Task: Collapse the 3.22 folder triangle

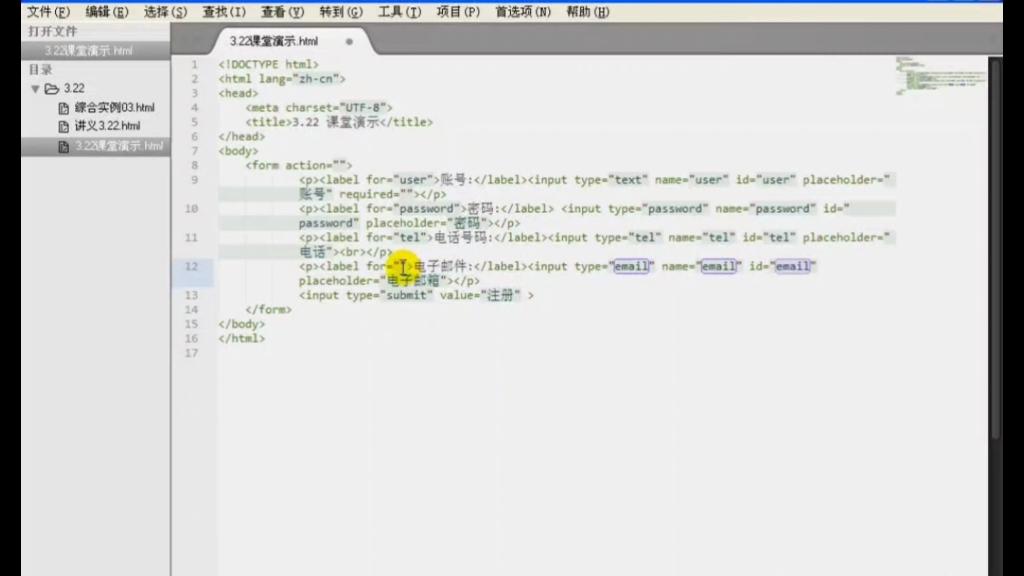Action: click(x=35, y=89)
